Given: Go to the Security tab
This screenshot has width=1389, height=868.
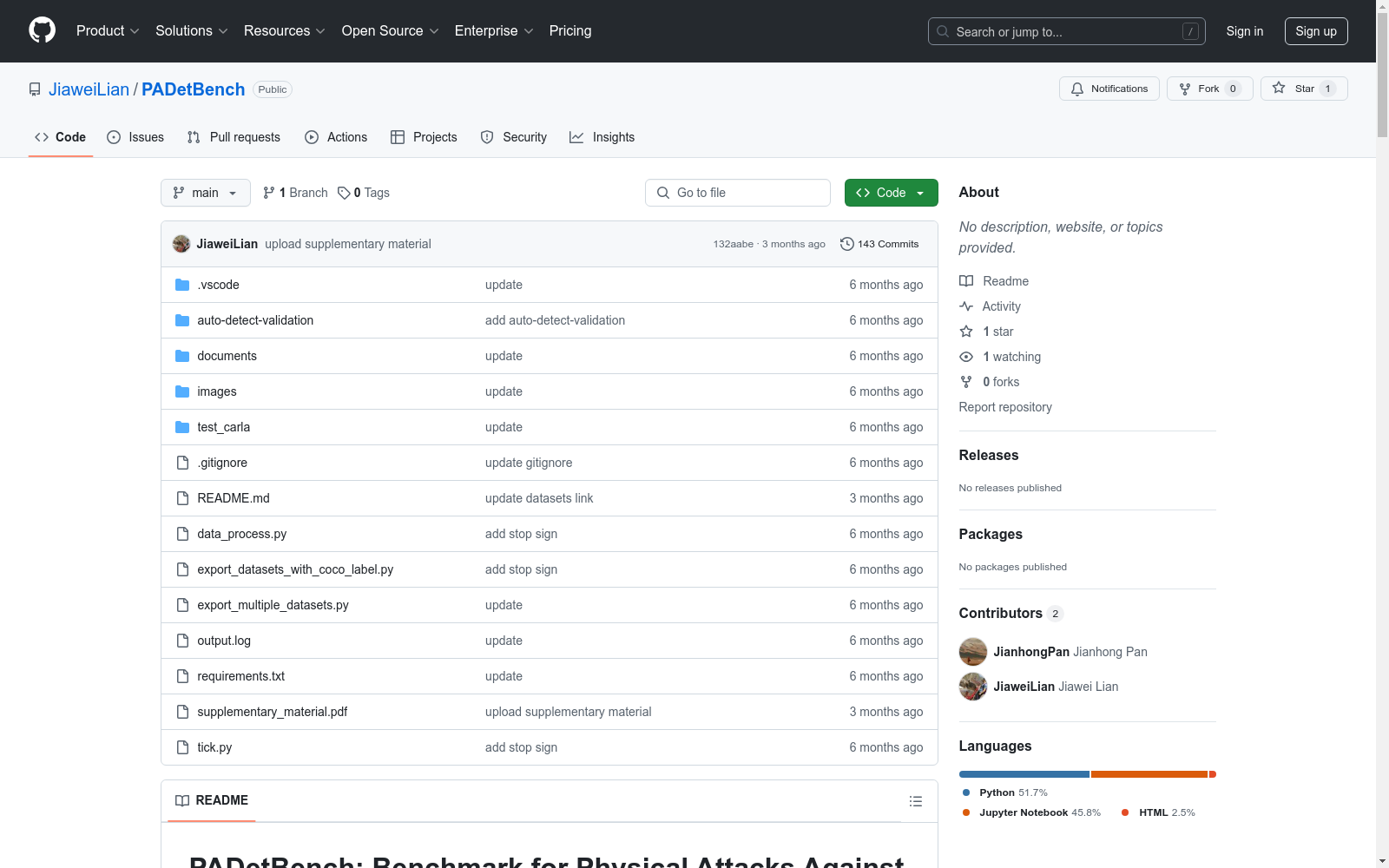Looking at the screenshot, I should coord(514,137).
